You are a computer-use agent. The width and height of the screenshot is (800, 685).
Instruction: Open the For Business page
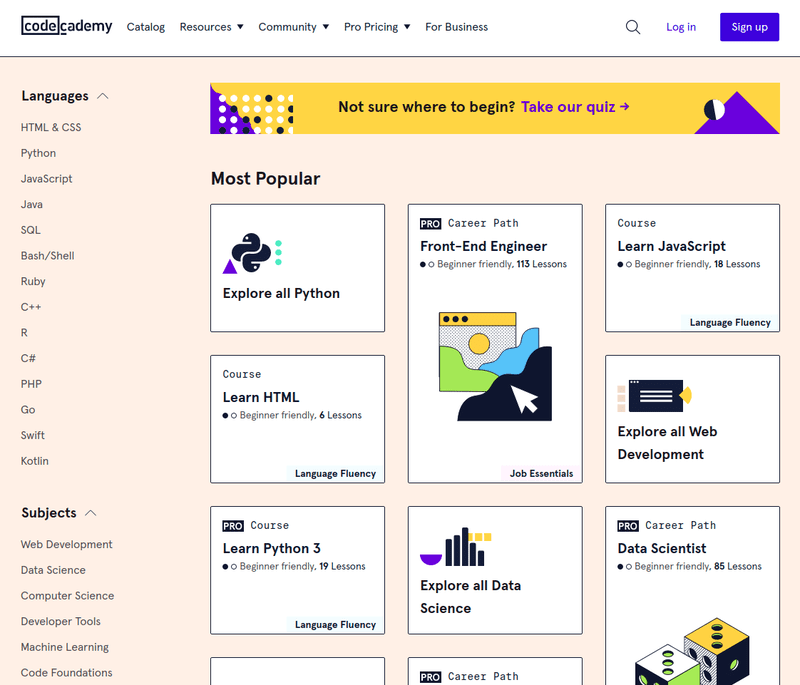point(457,27)
